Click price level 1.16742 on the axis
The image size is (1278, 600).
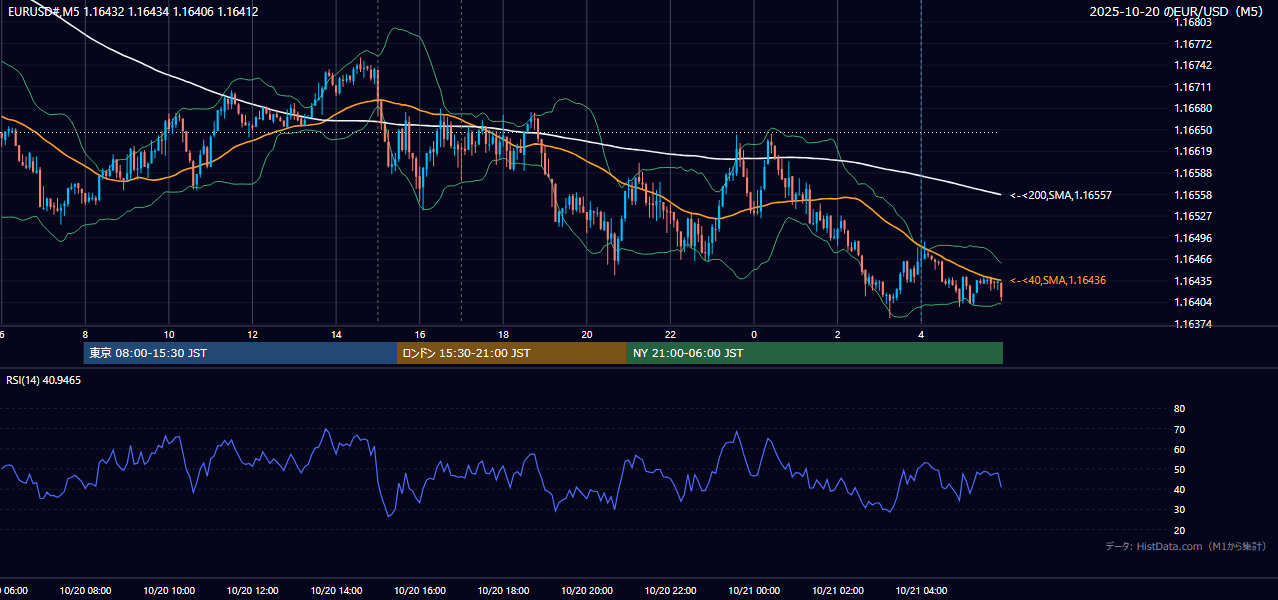(1192, 65)
